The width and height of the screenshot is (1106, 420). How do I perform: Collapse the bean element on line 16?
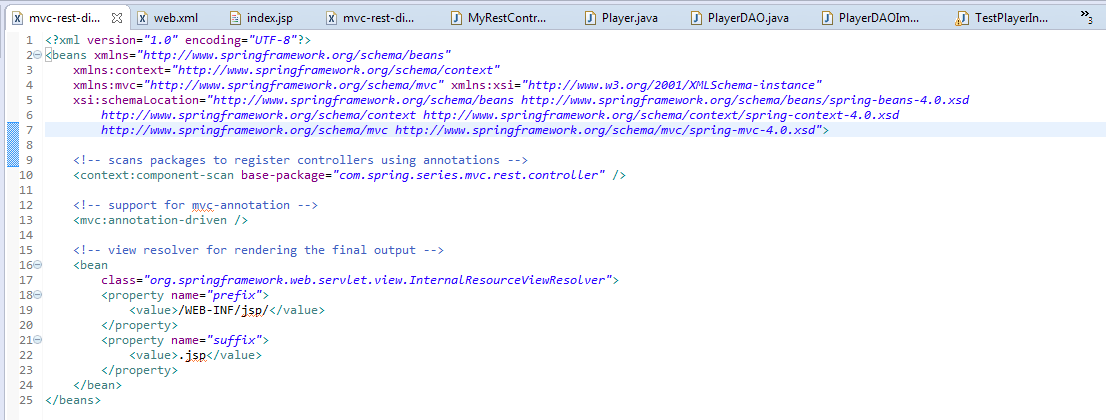click(x=37, y=265)
